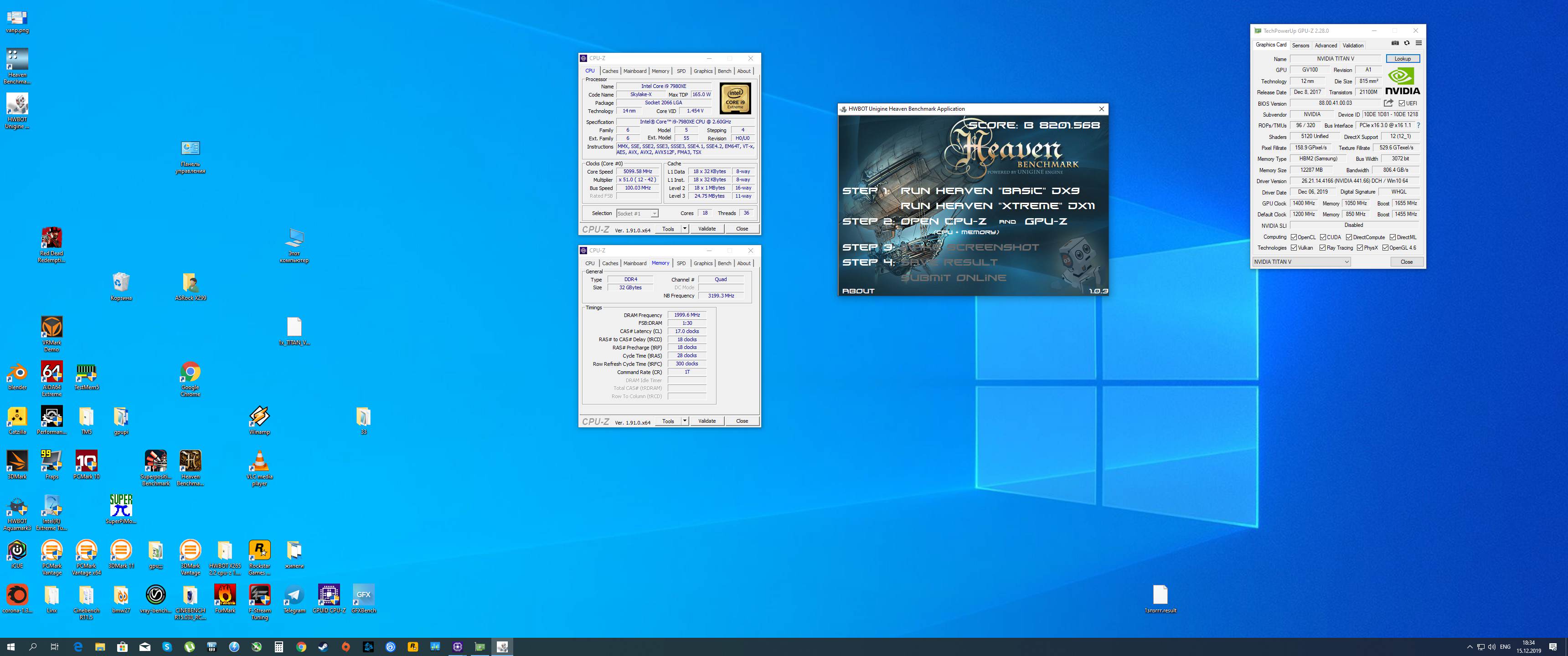The width and height of the screenshot is (1568, 656).
Task: Click the GPU-Z screenshot camera icon
Action: coord(1395,43)
